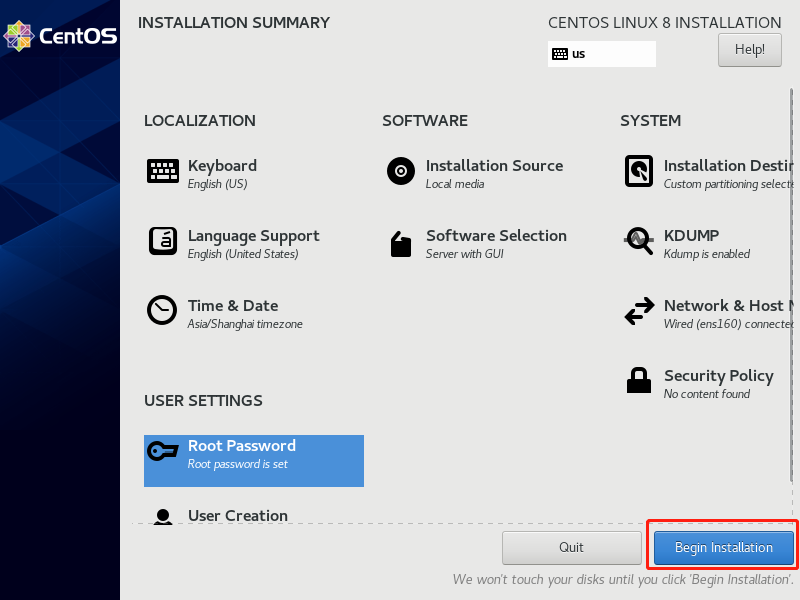Click 'Custom partitioning selected' text

pos(729,184)
